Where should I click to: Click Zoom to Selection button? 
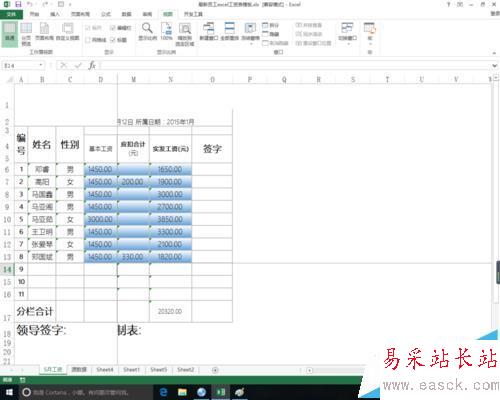click(185, 34)
